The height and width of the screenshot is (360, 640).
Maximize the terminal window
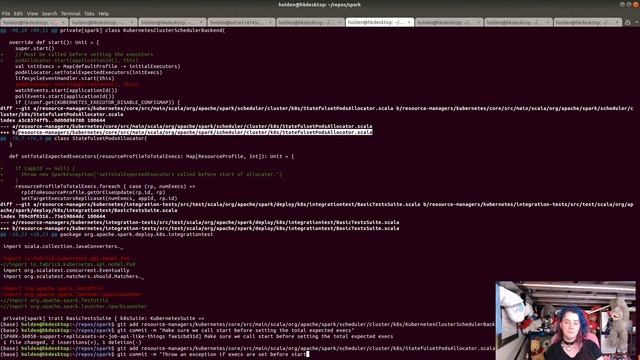click(629, 4)
